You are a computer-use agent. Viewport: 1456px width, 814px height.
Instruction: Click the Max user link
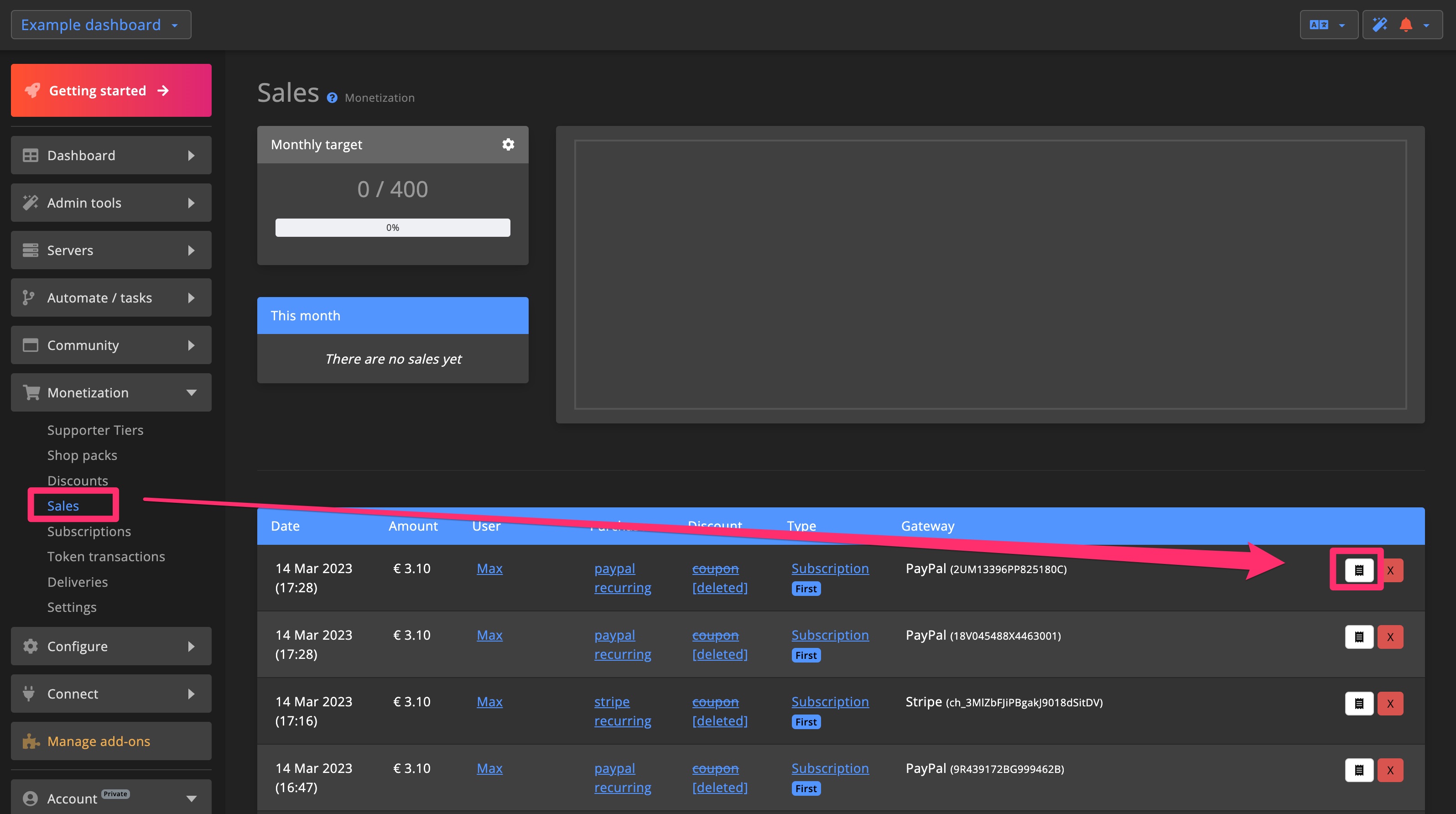coord(489,568)
